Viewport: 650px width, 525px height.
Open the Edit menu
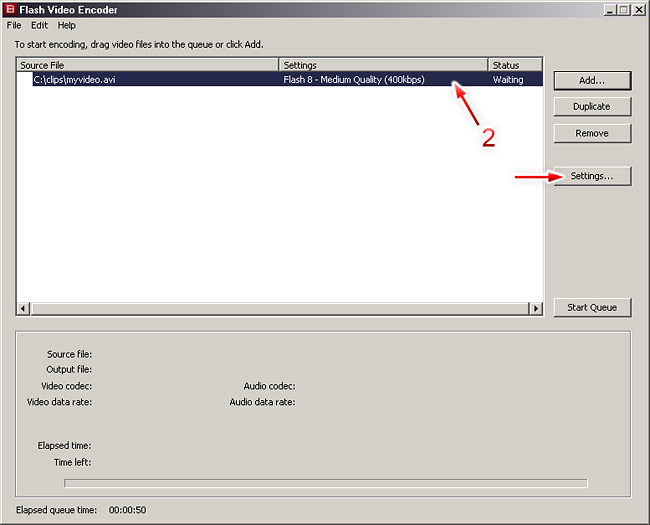click(x=39, y=25)
